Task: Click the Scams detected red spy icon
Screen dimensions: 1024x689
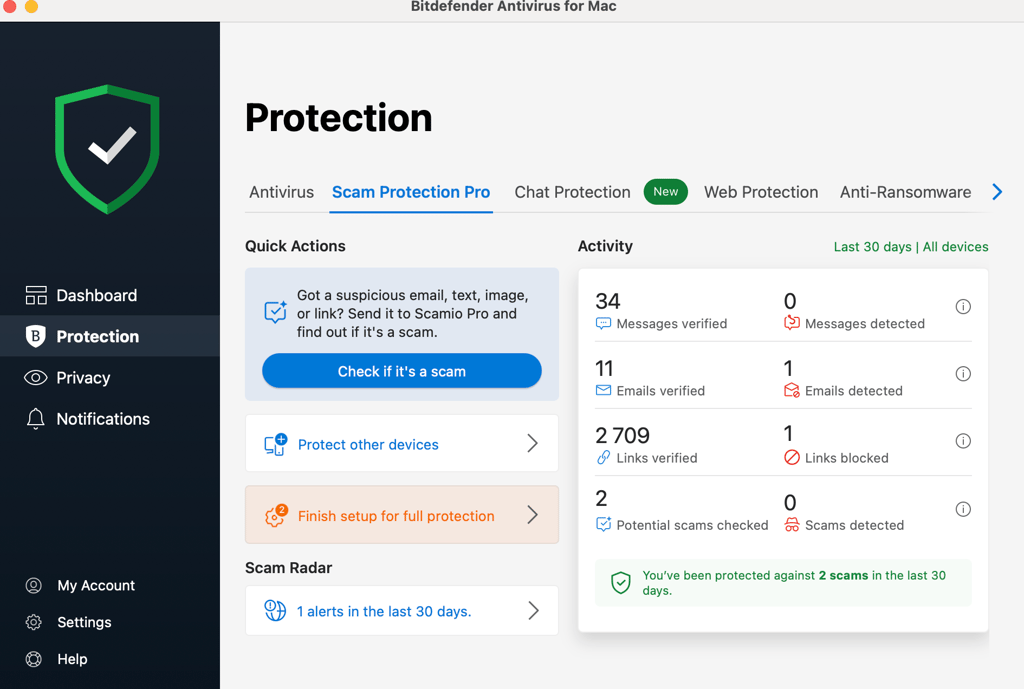Action: (792, 524)
